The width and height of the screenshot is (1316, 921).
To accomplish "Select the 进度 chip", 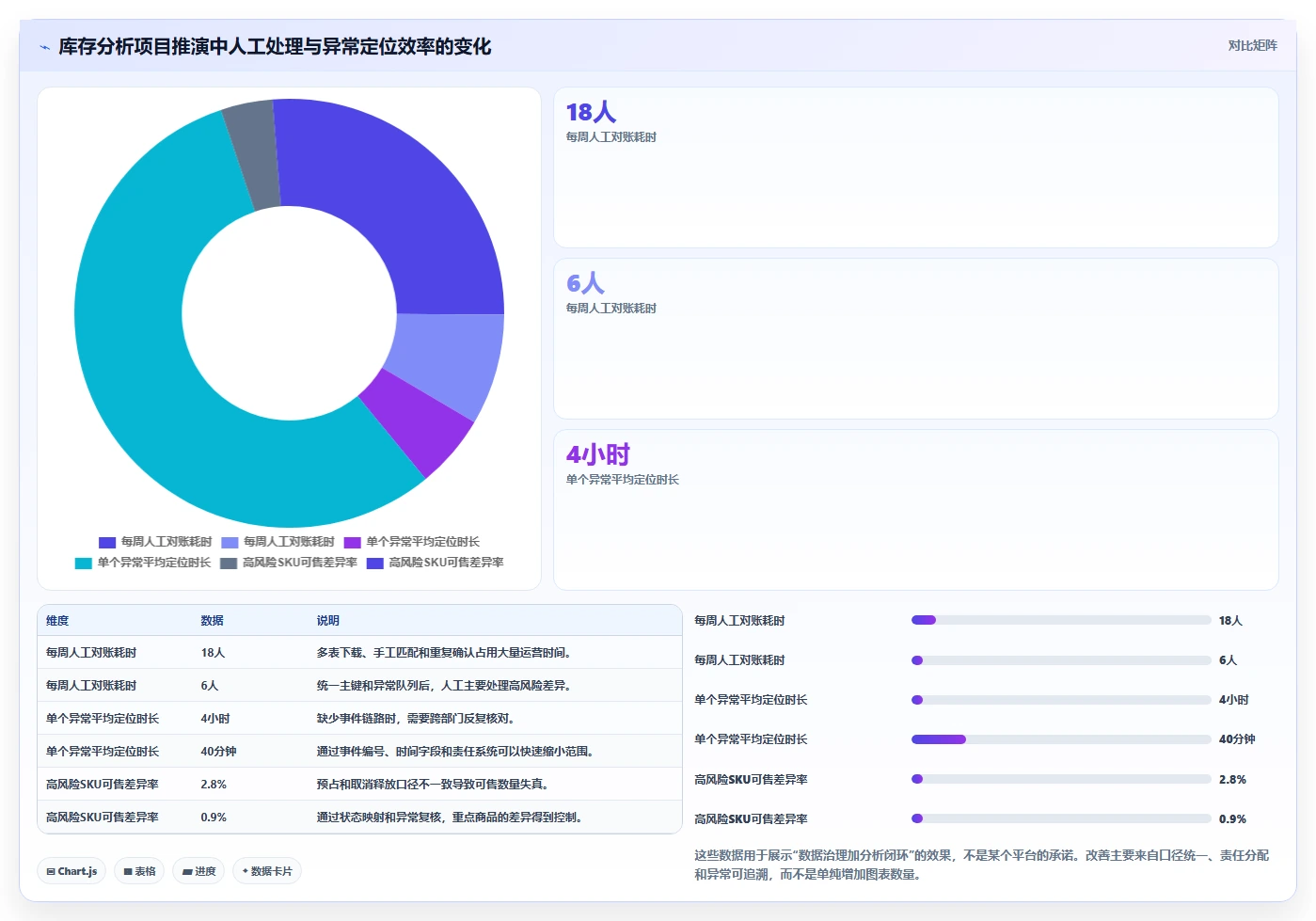I will [198, 871].
